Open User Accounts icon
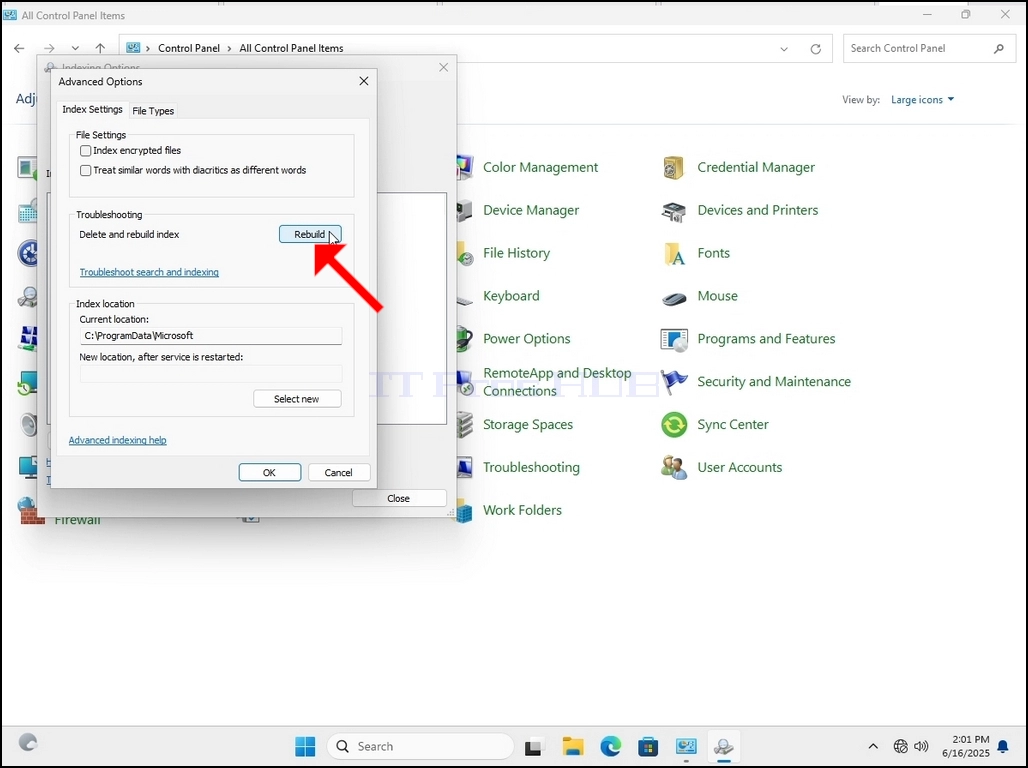 coord(673,468)
